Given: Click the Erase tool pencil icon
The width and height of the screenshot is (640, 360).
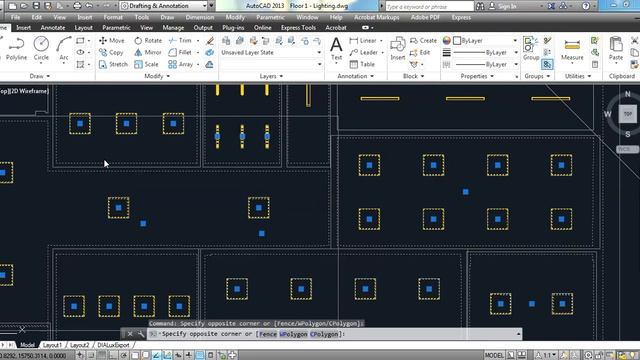Looking at the screenshot, I should [210, 40].
